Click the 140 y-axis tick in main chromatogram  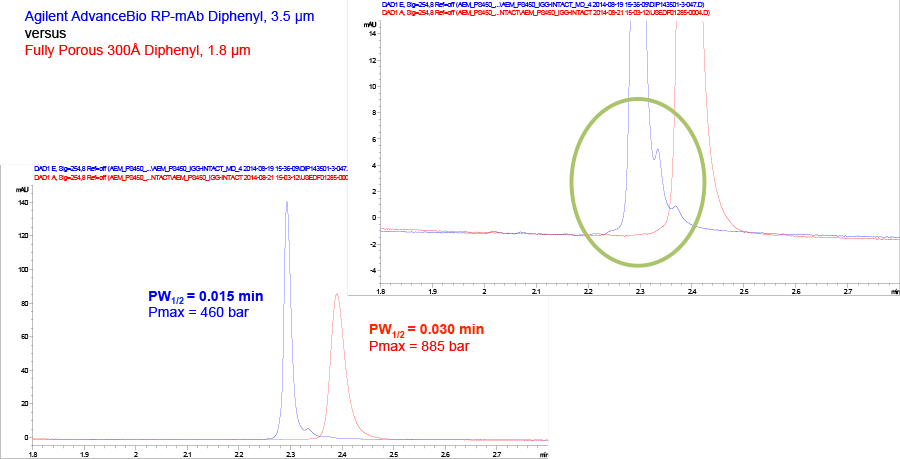click(x=24, y=202)
